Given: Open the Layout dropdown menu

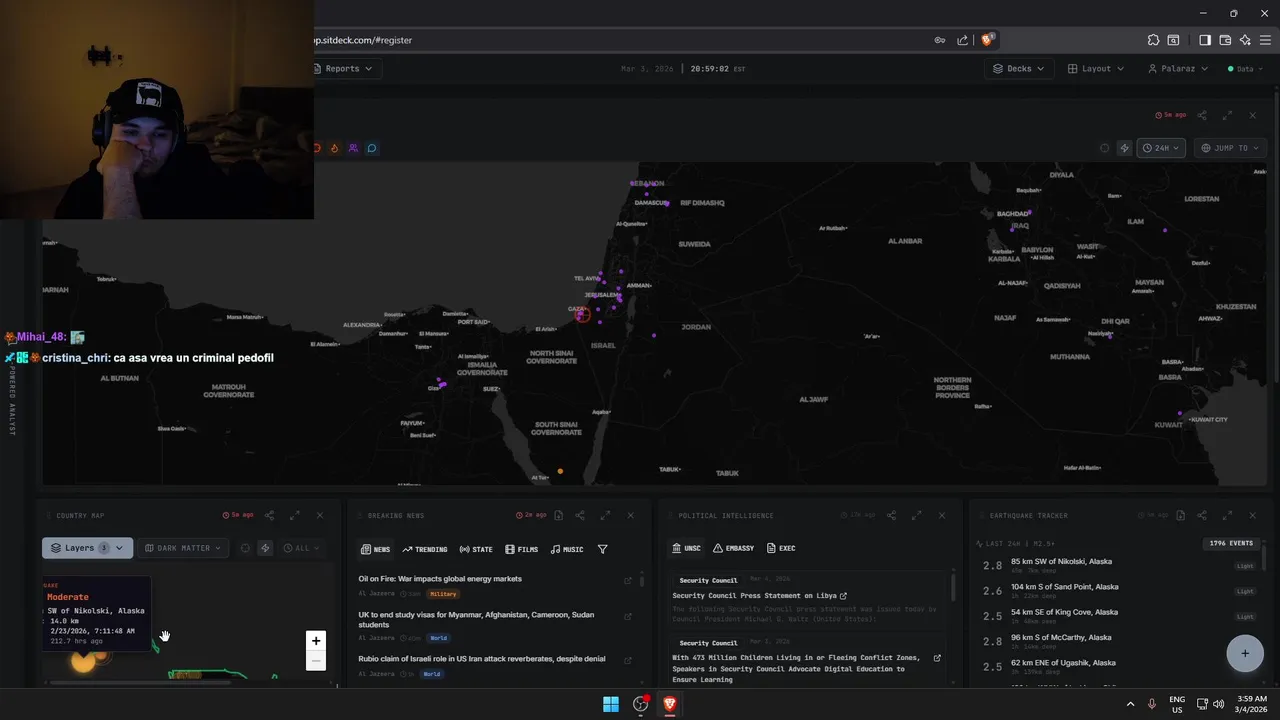Looking at the screenshot, I should pos(1096,69).
